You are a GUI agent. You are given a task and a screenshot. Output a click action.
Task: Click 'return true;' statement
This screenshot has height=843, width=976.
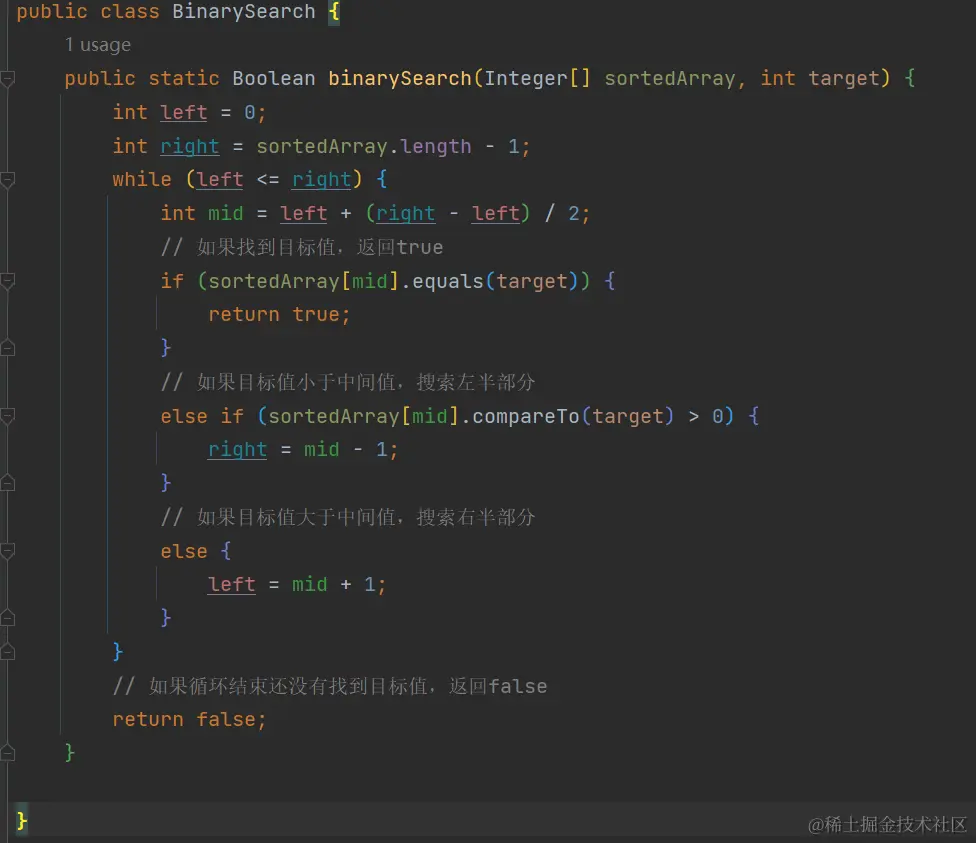coord(279,314)
